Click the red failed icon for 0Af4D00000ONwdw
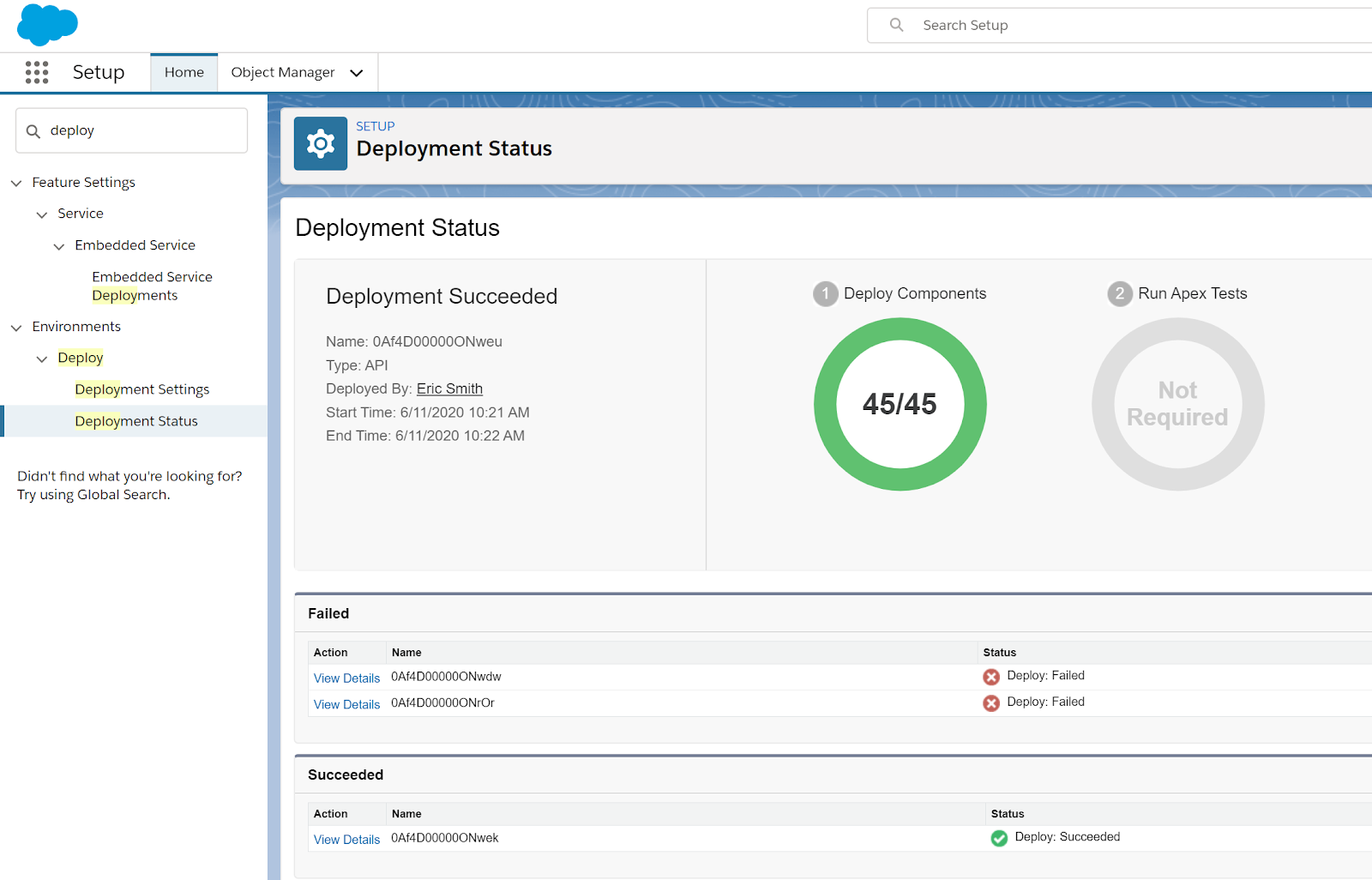Image resolution: width=1372 pixels, height=880 pixels. (x=991, y=677)
